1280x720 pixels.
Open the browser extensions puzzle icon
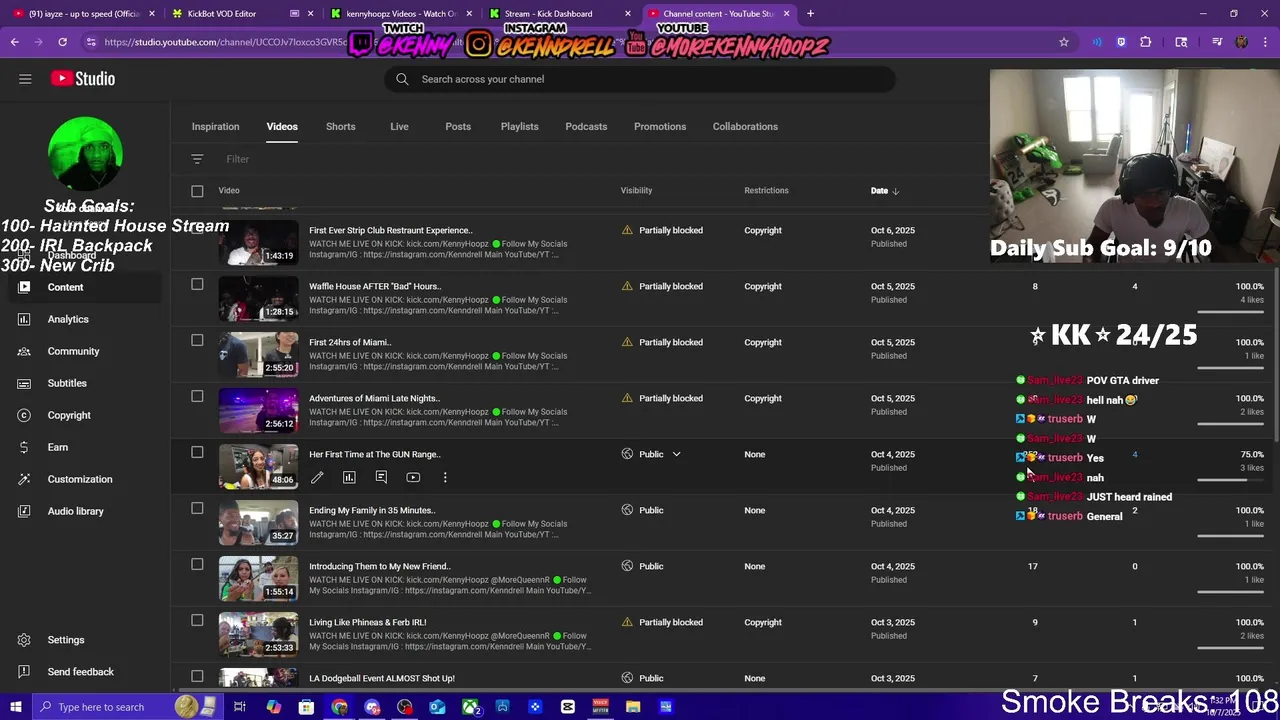[x=1146, y=42]
